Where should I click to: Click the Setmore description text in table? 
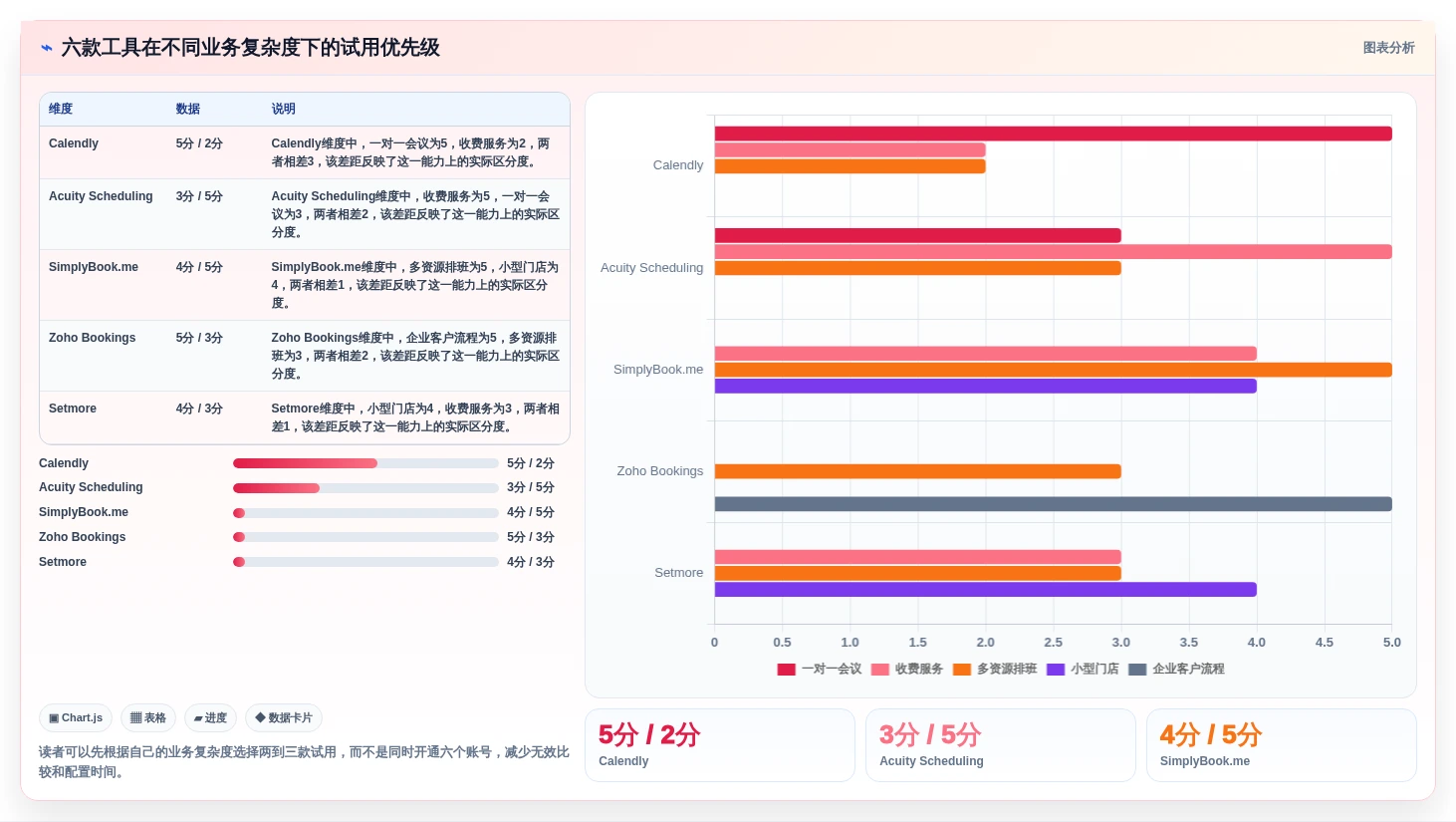[x=415, y=417]
